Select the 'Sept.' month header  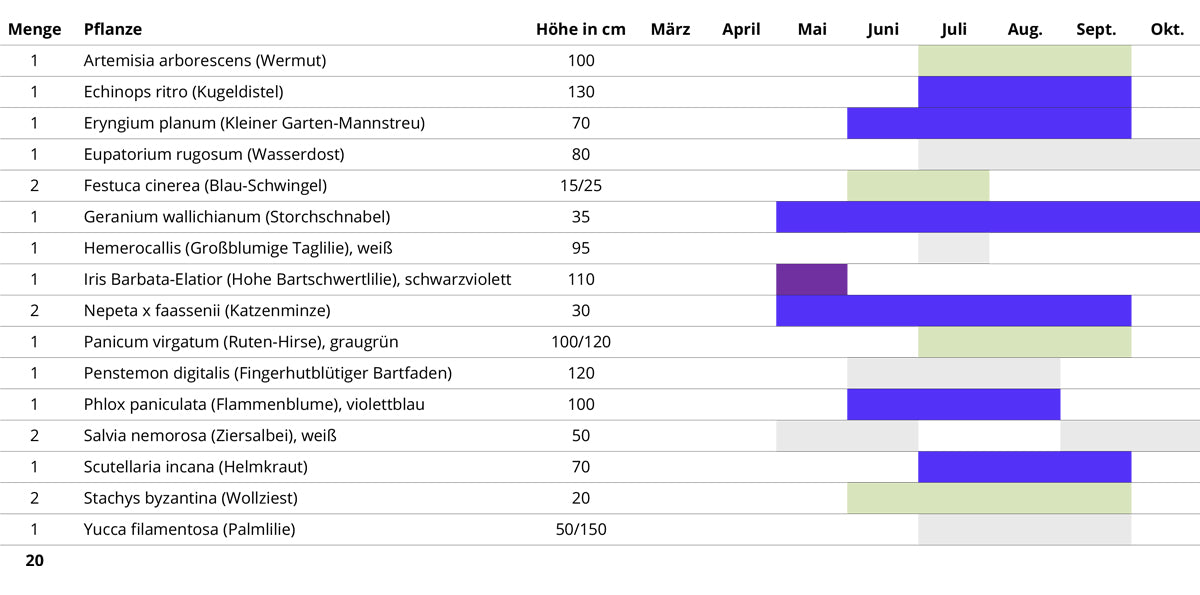click(1096, 29)
